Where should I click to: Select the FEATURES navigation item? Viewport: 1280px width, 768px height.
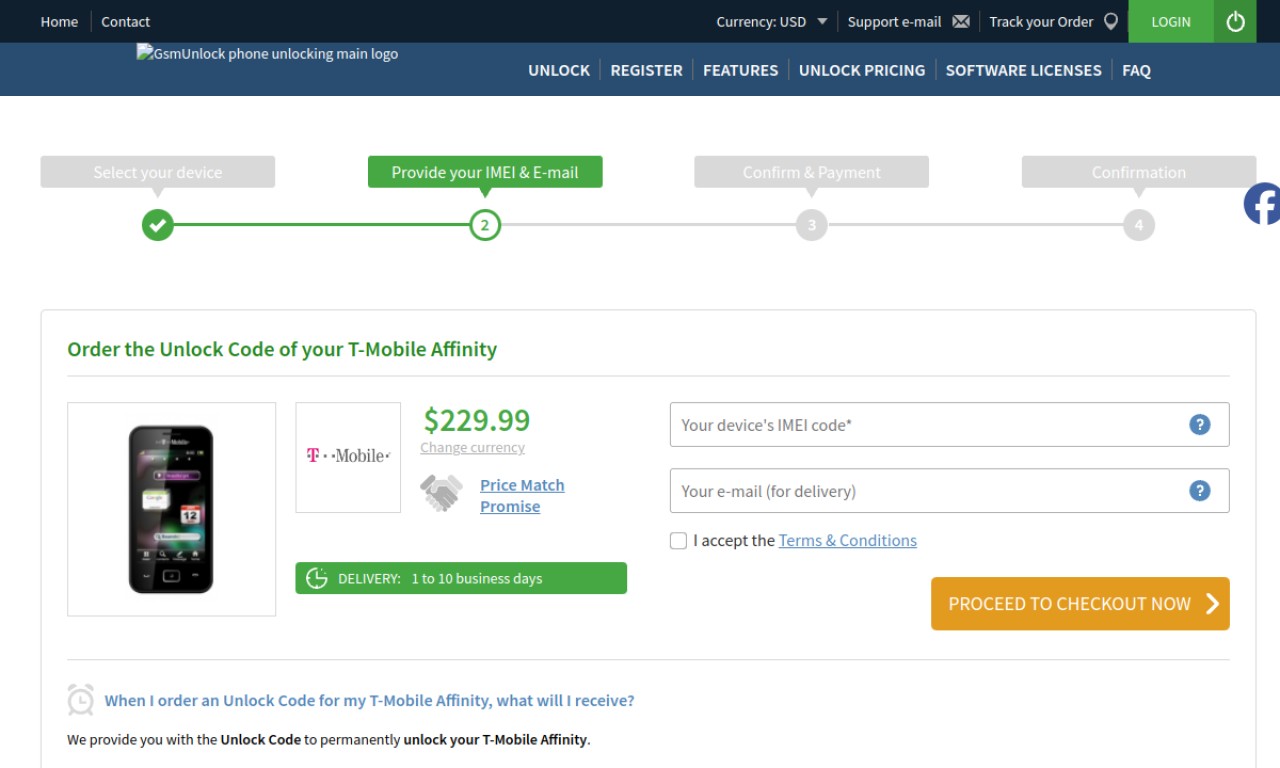click(740, 70)
